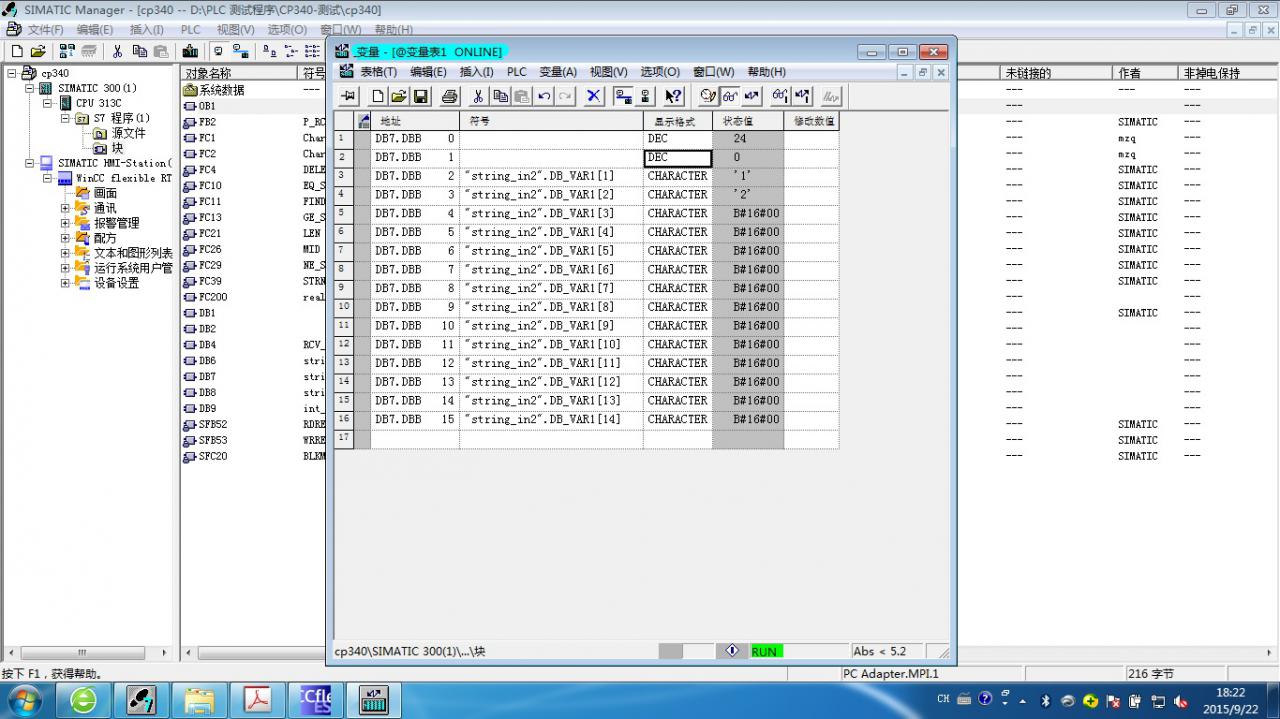The width and height of the screenshot is (1280, 719).
Task: Click the 修改数值 column header
Action: pyautogui.click(x=811, y=121)
